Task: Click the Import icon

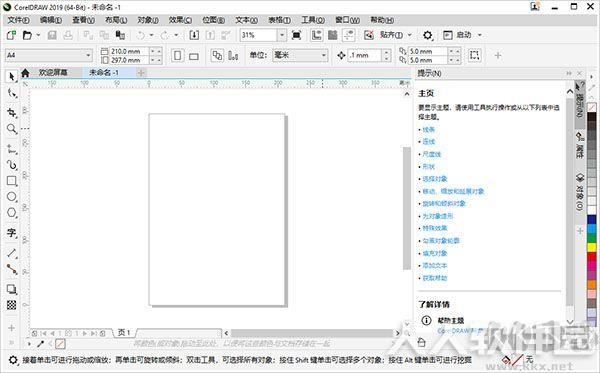Action: point(194,35)
